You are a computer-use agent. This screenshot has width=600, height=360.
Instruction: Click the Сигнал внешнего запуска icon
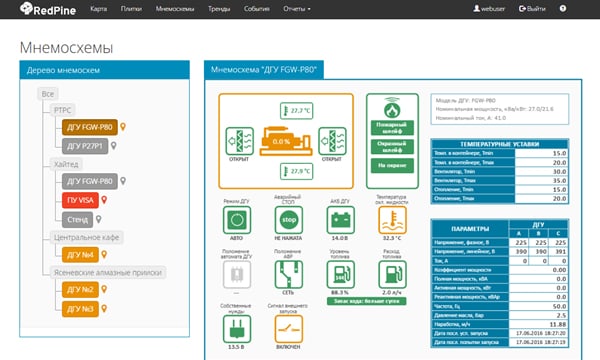[x=289, y=329]
